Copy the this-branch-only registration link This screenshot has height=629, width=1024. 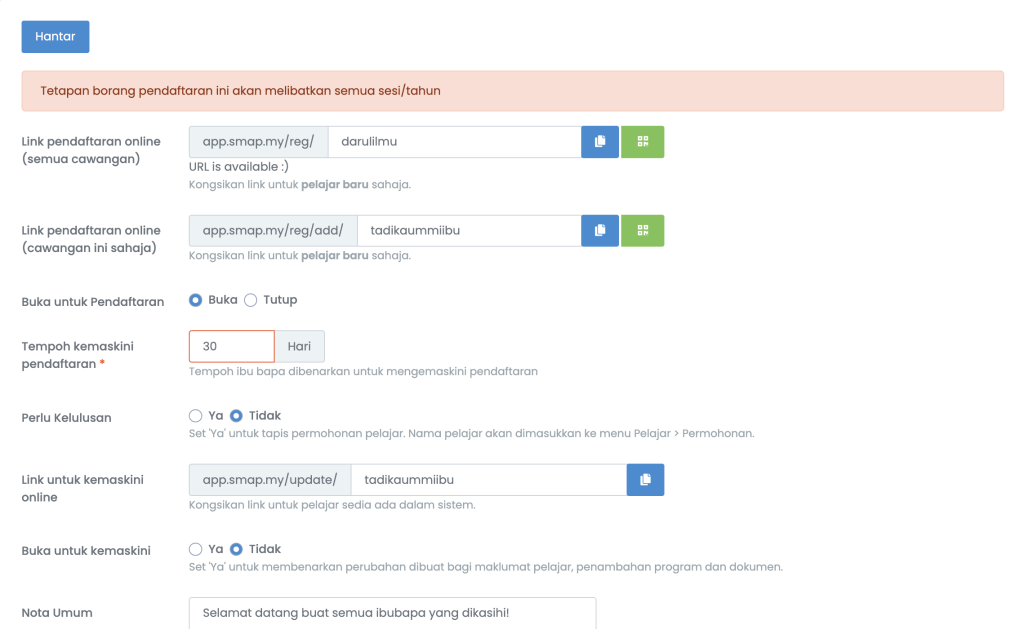pos(600,231)
